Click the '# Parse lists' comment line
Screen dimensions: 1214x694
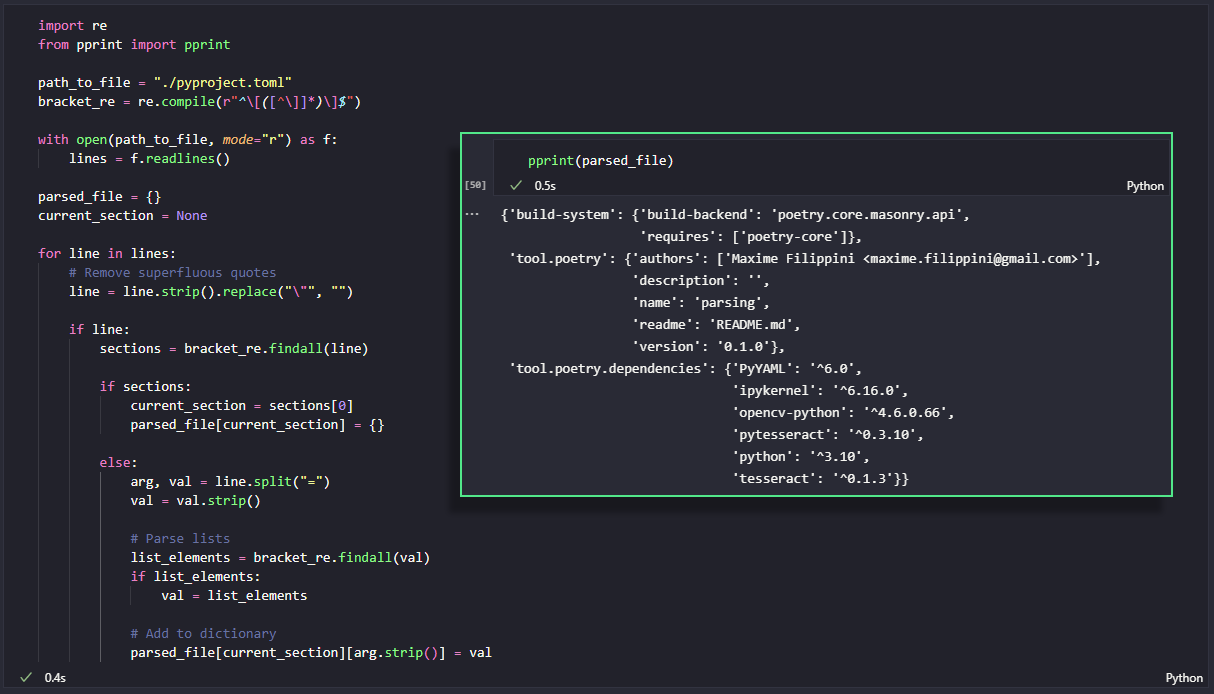coord(179,538)
